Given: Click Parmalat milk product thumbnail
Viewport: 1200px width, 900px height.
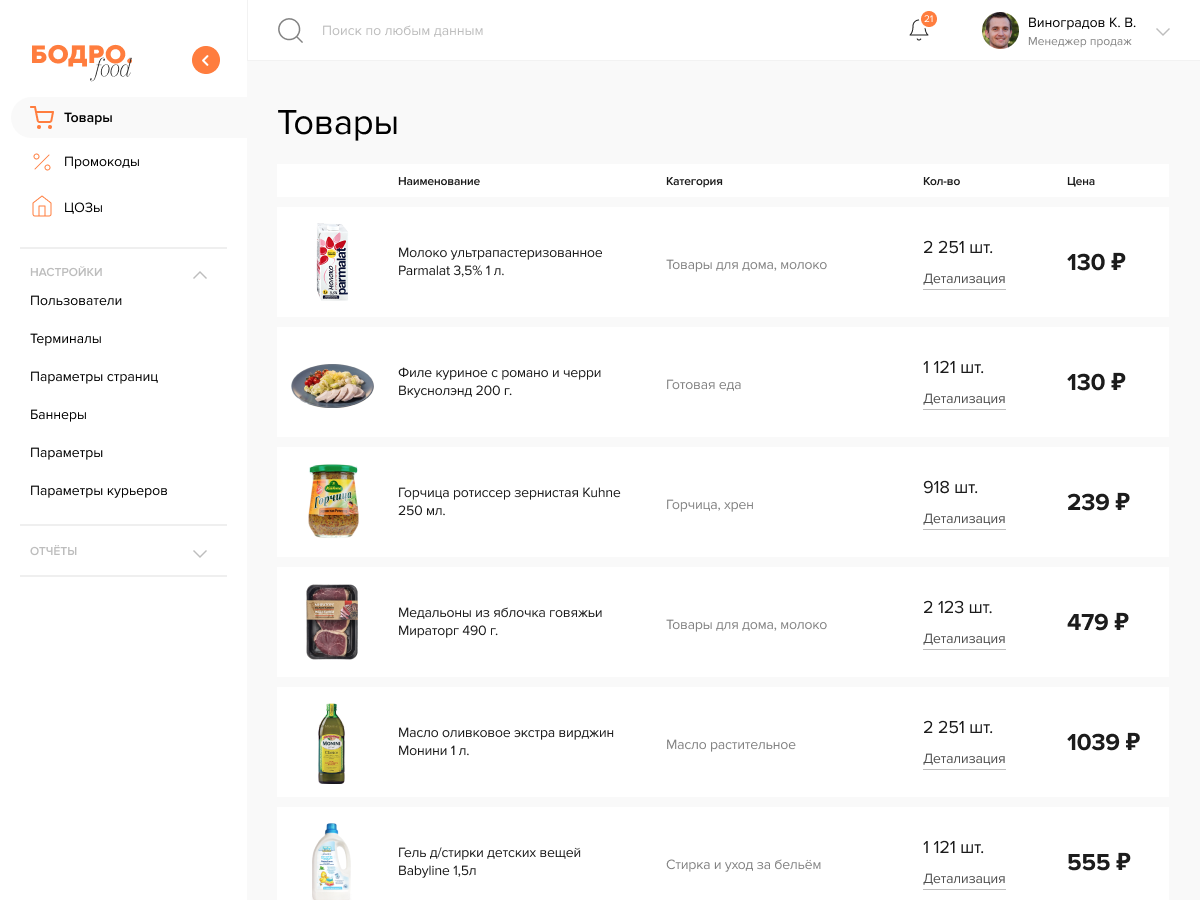Looking at the screenshot, I should pos(332,262).
